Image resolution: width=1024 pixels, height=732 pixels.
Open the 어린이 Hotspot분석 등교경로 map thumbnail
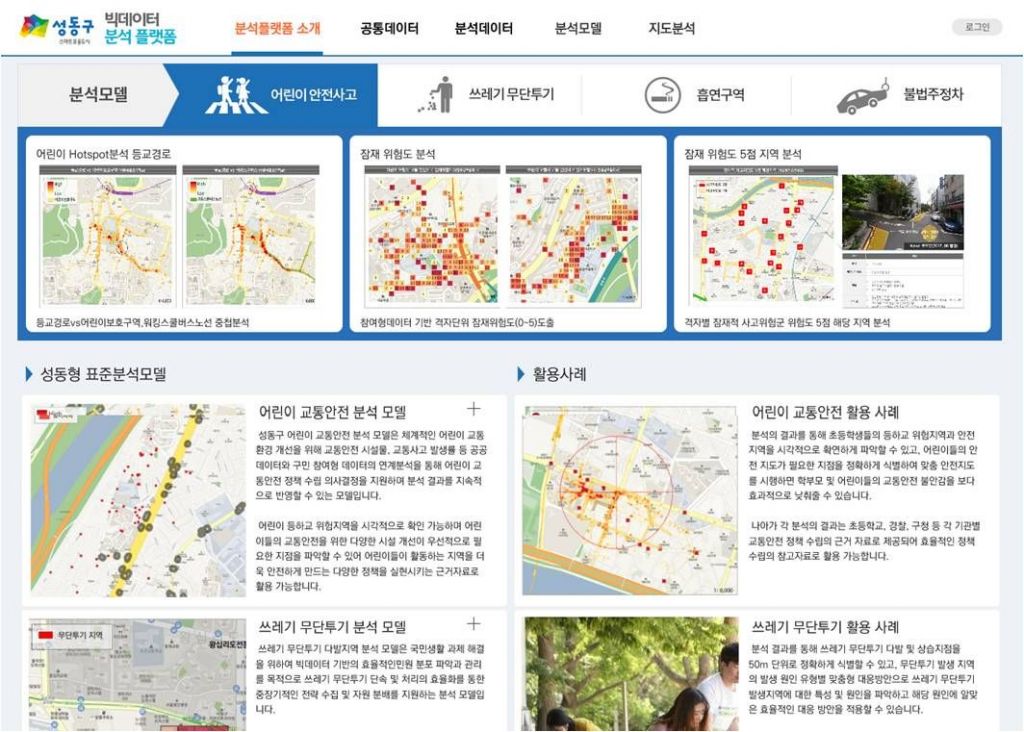coord(109,237)
